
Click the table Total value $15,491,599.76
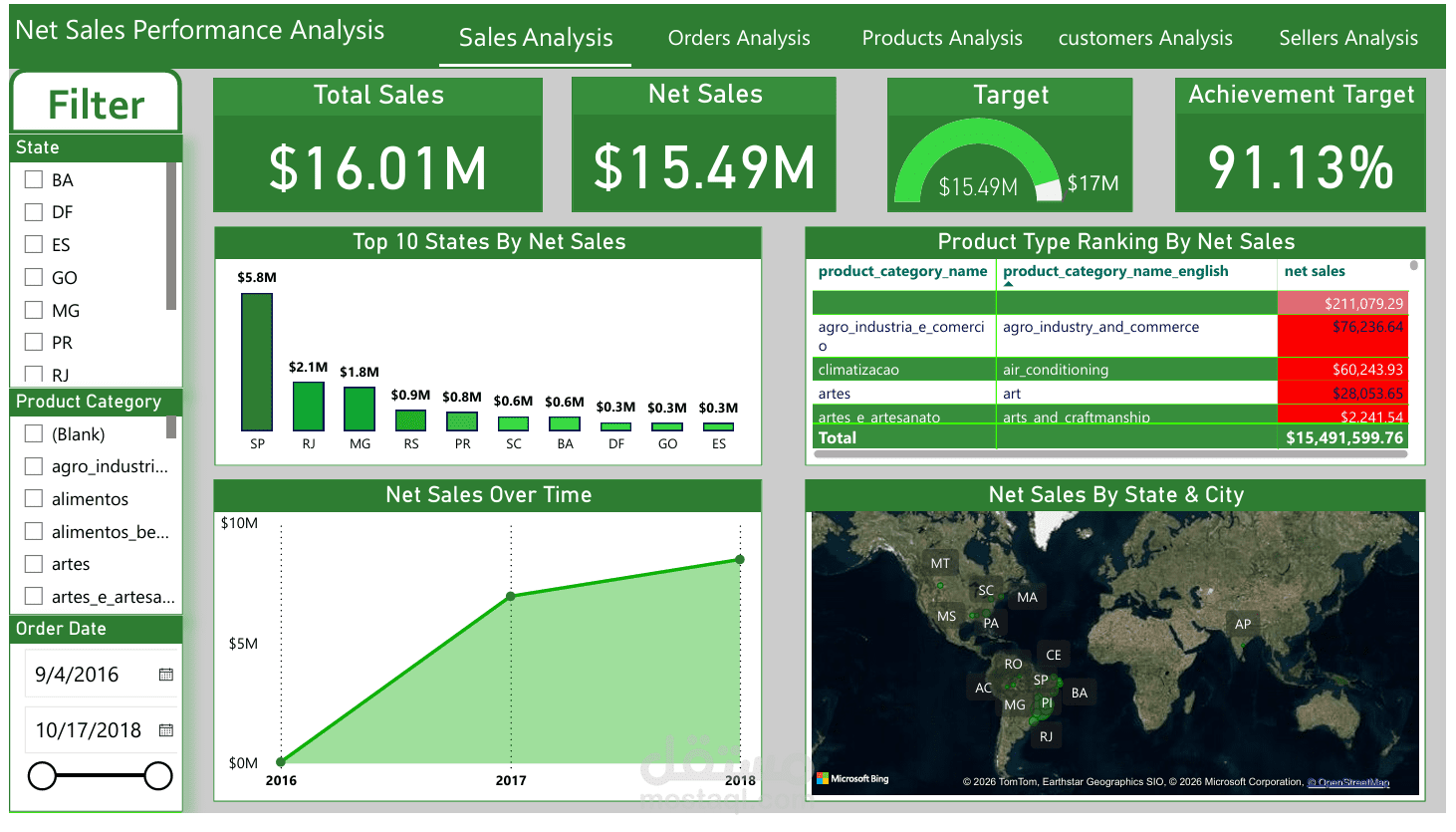(x=1344, y=437)
